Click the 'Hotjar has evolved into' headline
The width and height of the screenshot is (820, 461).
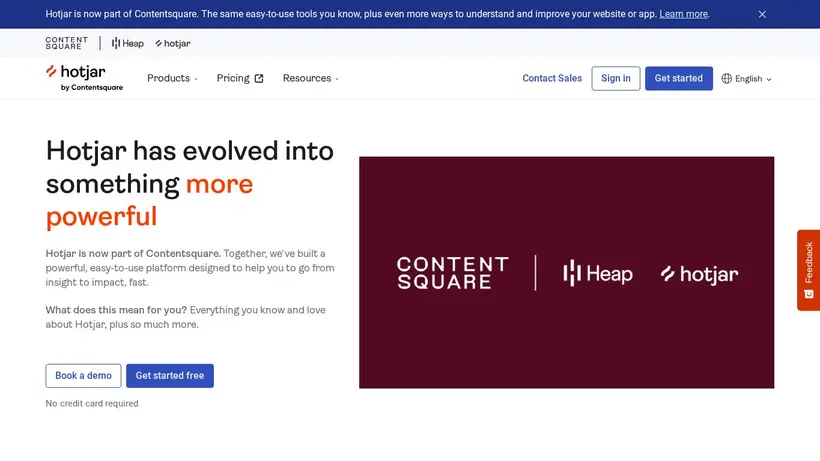(x=189, y=151)
